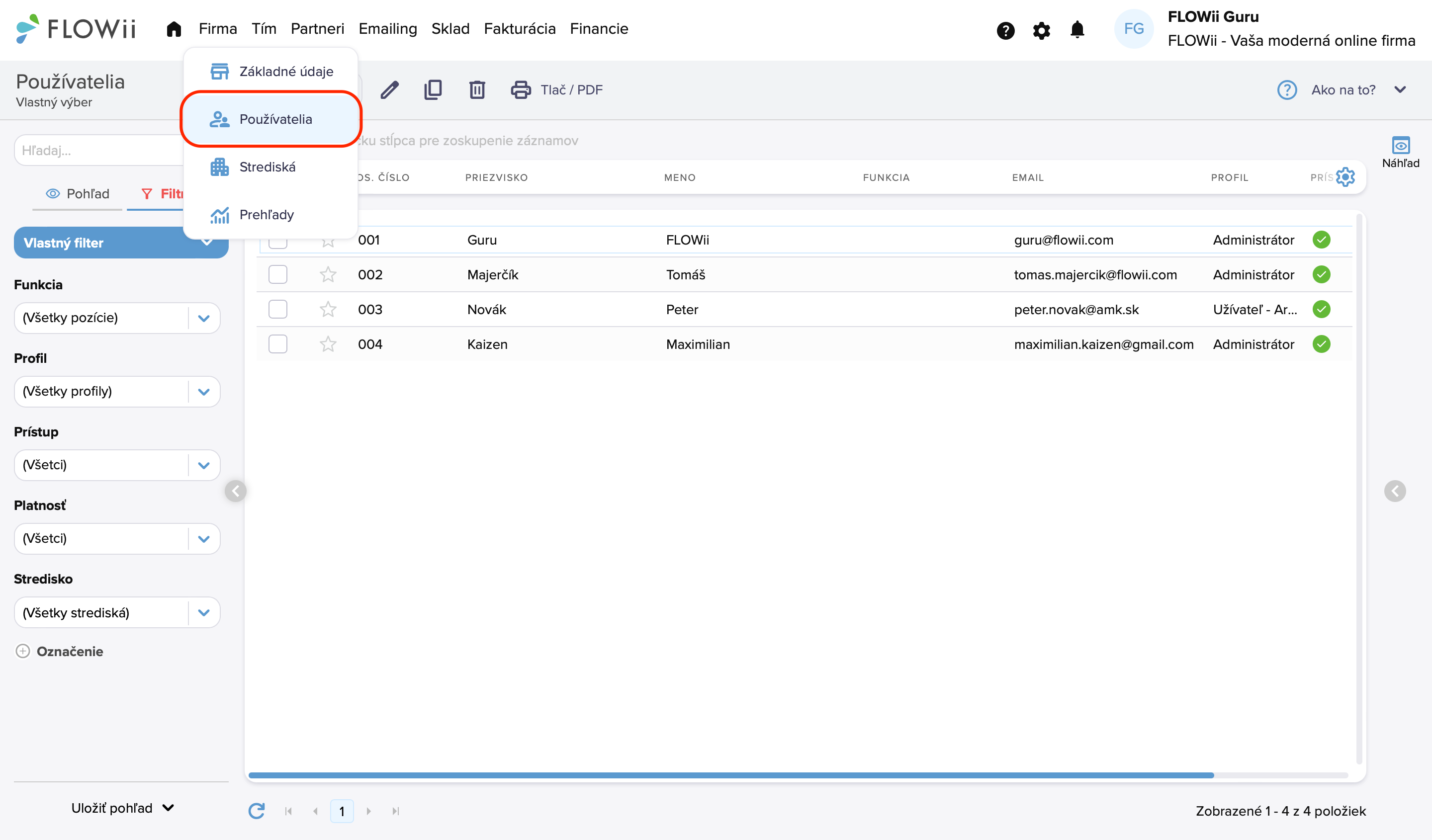Click the refresh list icon

(x=257, y=811)
